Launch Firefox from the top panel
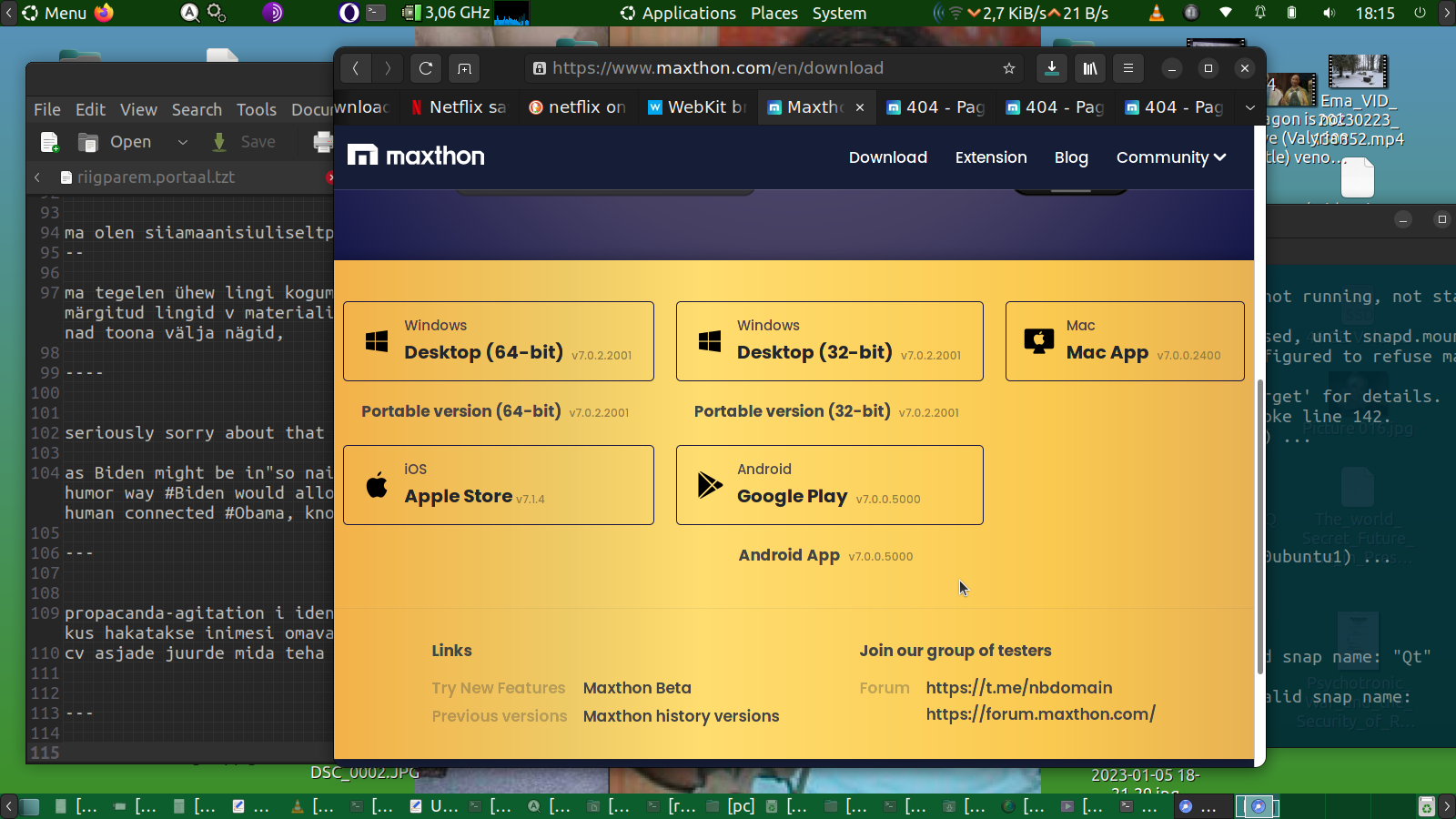 [x=105, y=13]
